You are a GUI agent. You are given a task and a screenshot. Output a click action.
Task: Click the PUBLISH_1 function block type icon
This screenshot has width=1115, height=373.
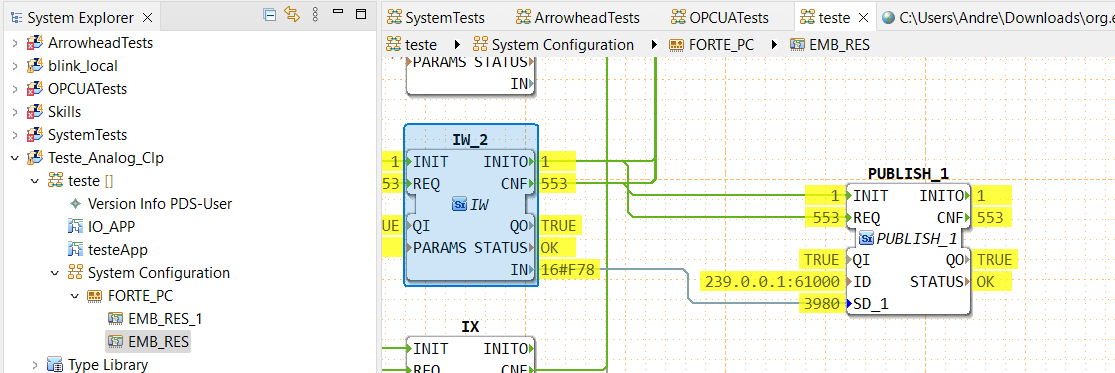pos(866,238)
